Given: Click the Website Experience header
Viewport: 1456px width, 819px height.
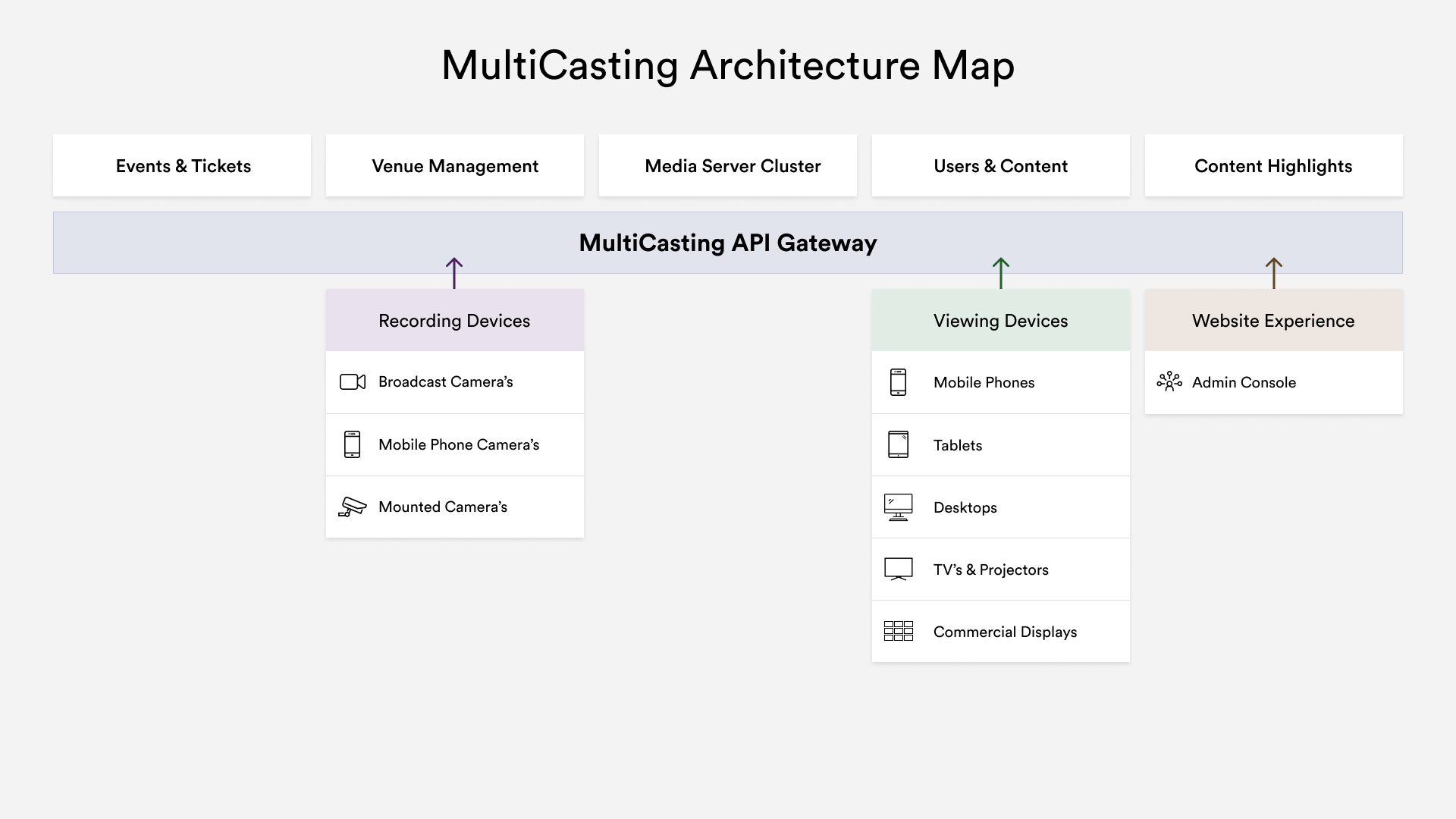Looking at the screenshot, I should (1273, 321).
